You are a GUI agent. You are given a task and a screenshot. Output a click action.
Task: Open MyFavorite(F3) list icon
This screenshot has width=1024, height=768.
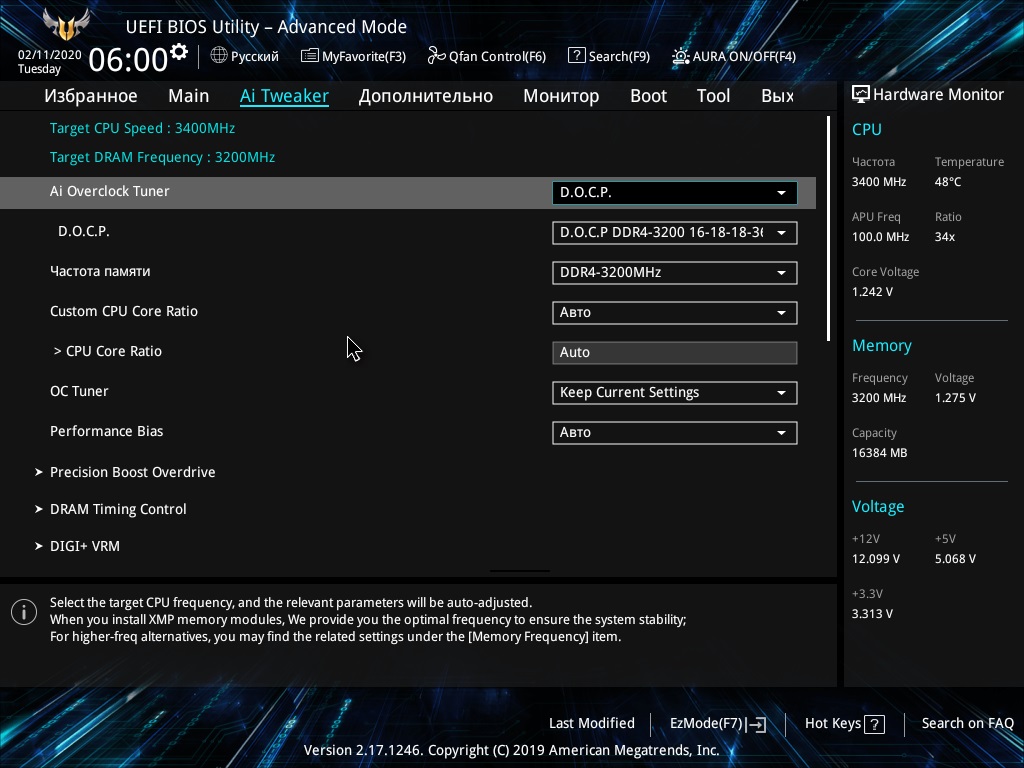[x=310, y=56]
